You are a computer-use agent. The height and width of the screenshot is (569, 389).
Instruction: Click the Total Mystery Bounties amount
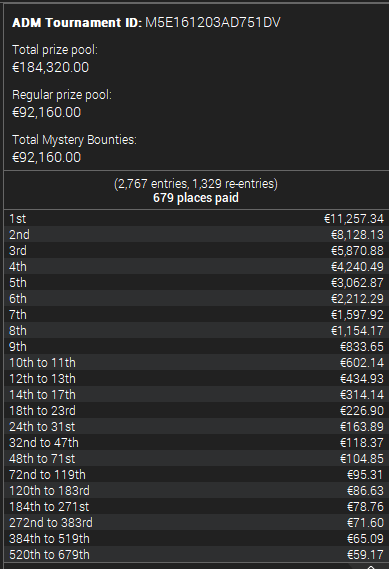46,157
